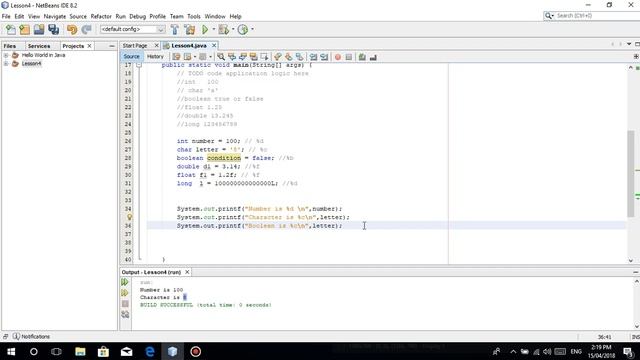
Task: Switch to the Files tab
Action: [10, 46]
